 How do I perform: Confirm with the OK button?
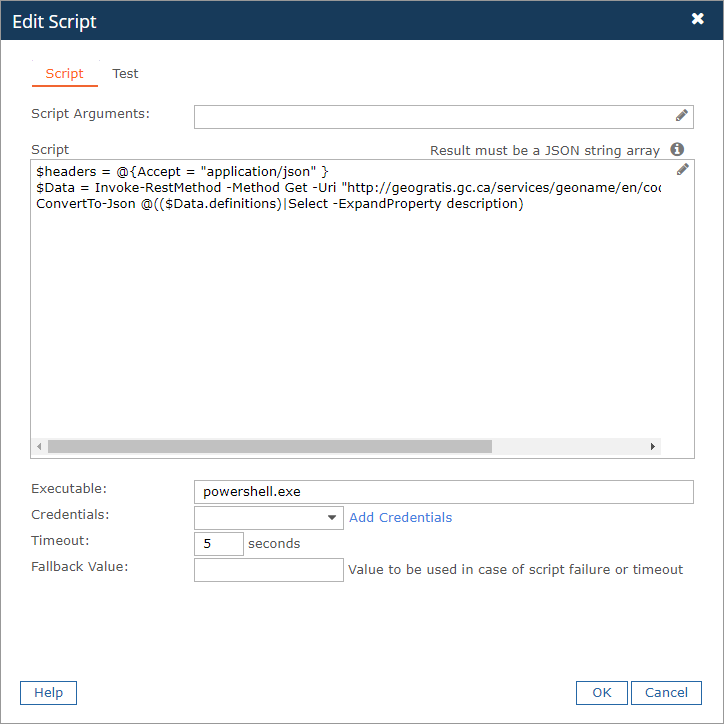[x=602, y=693]
